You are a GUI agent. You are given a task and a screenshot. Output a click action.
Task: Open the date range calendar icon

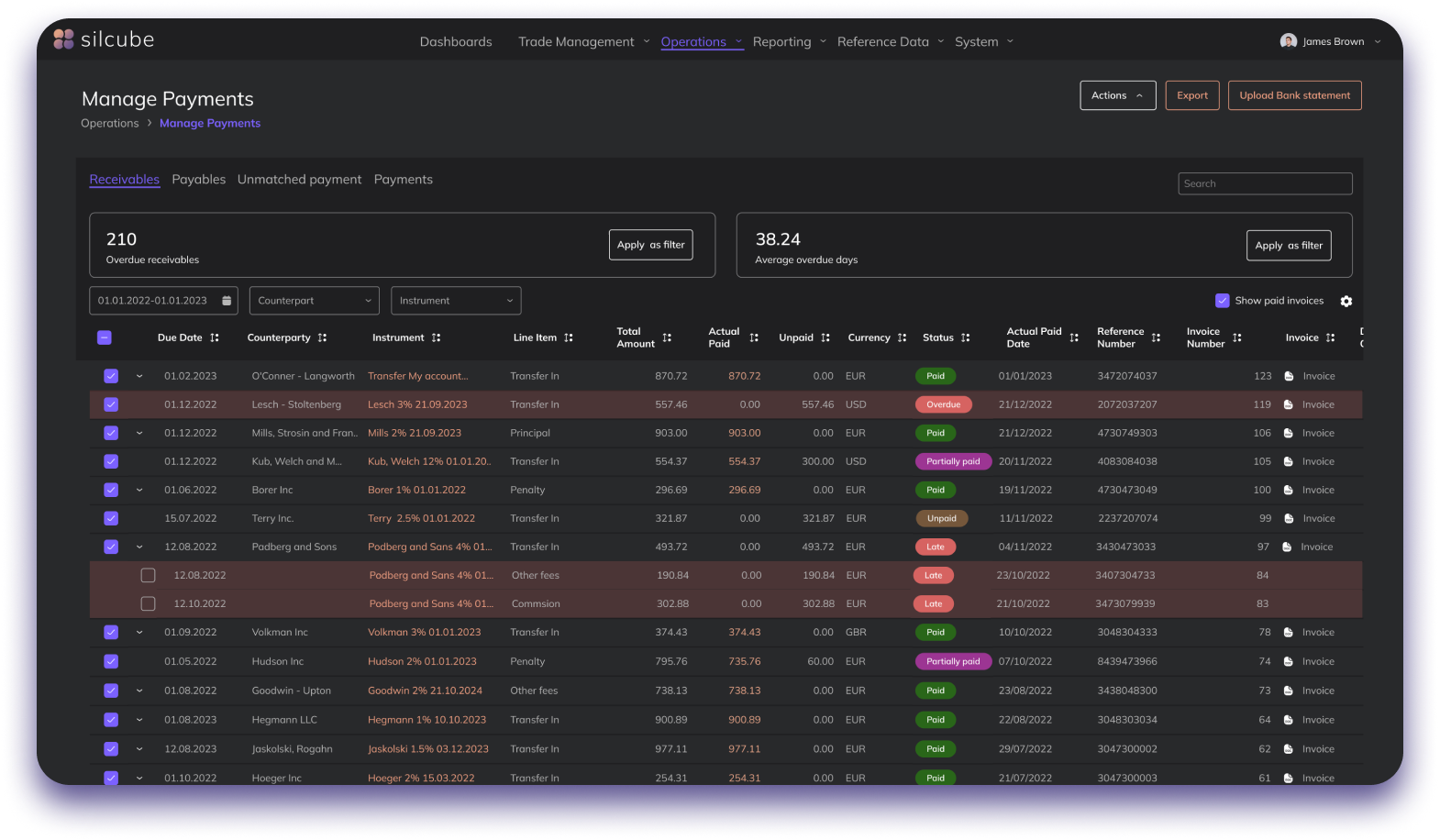click(x=227, y=301)
